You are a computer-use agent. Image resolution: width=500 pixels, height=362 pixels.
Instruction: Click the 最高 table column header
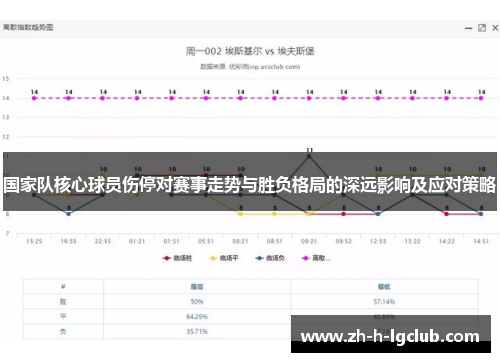pos(197,287)
